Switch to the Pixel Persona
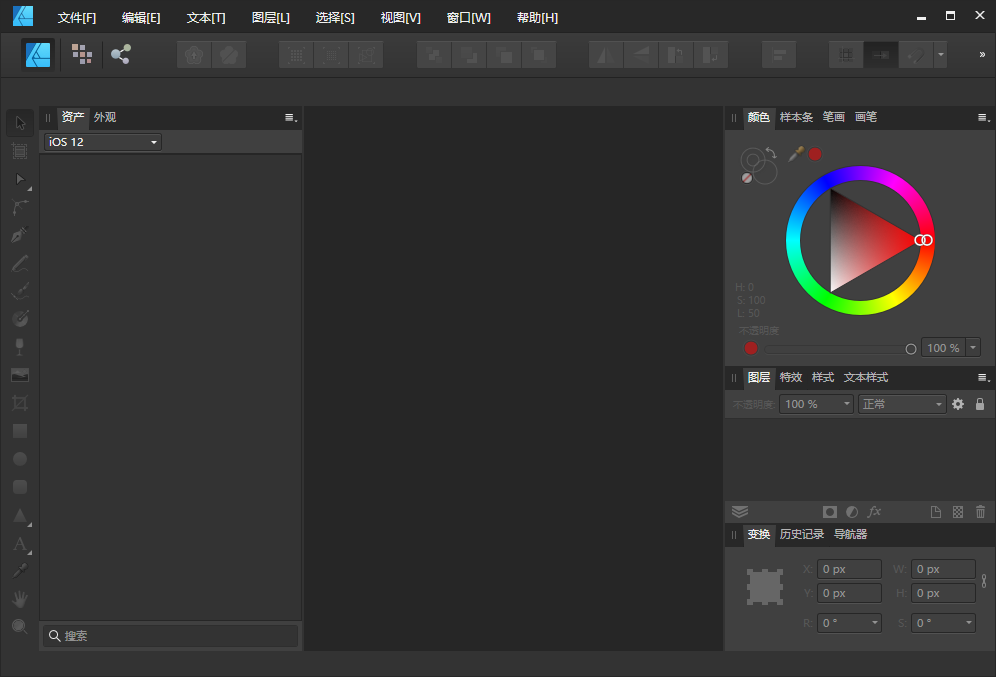Screen dimensions: 996x677 pyautogui.click(x=81, y=55)
